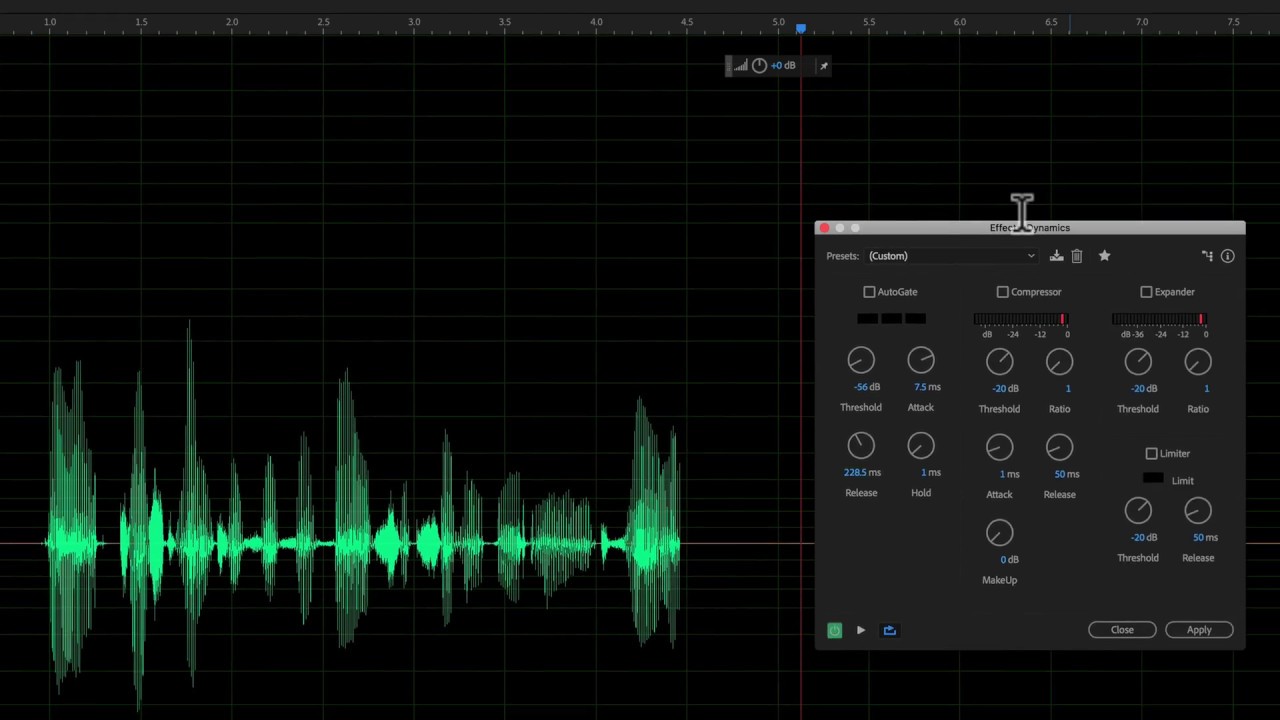
Task: Grab the HUD overlay drag handle
Action: [729, 66]
